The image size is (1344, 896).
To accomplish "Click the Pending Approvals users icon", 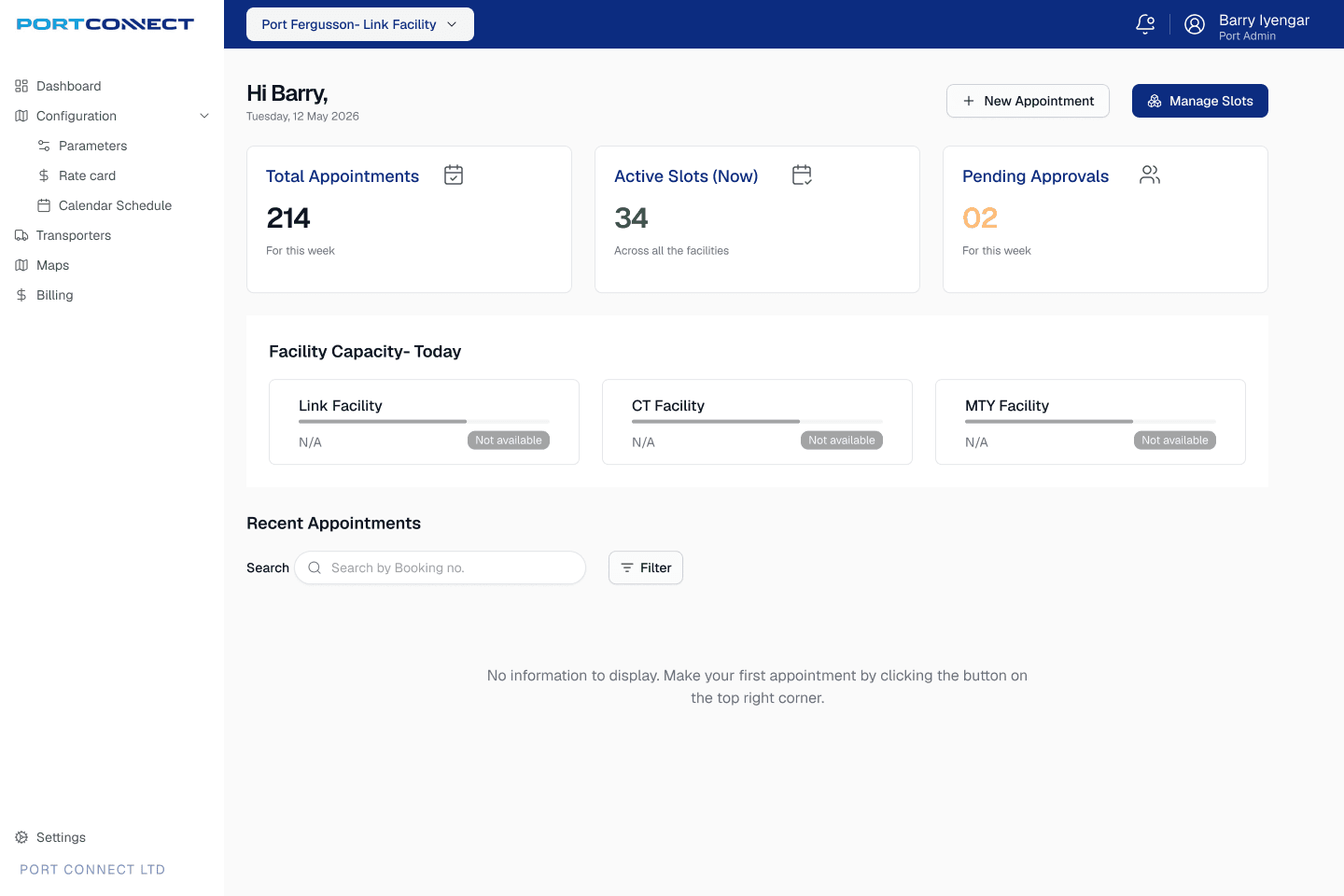I will coord(1150,175).
